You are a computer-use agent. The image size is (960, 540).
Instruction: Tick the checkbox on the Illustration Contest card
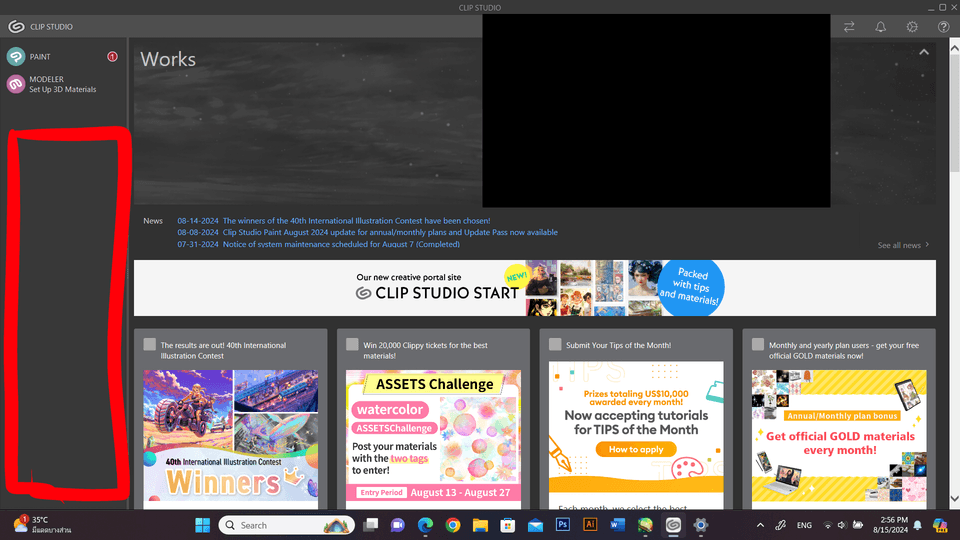tap(149, 344)
